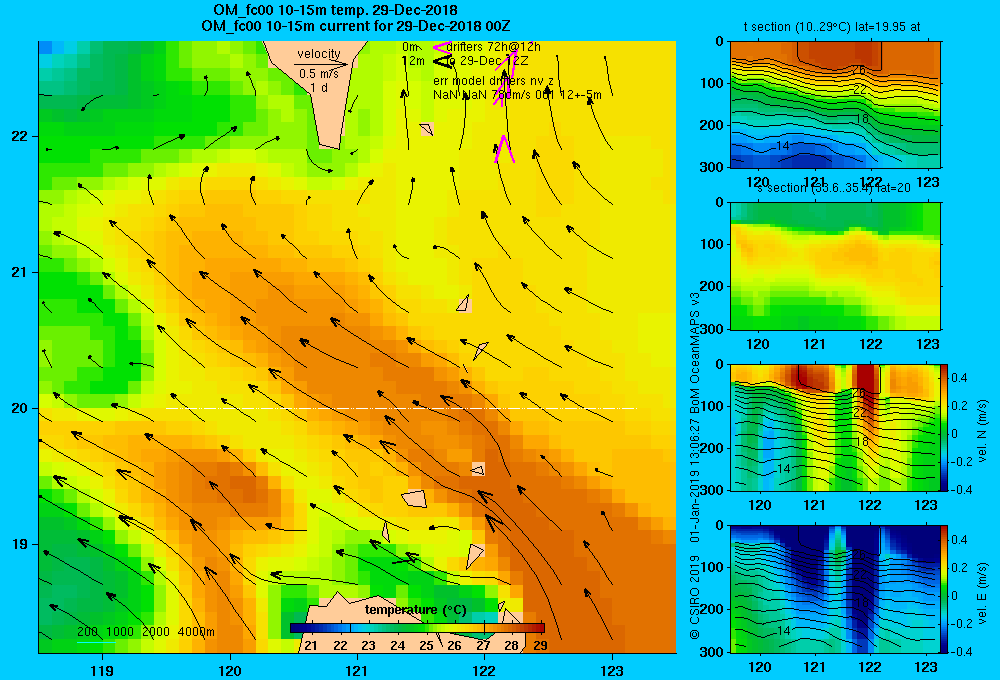Click the white dashed section line at latitude 20
This screenshot has width=1000, height=680.
401,408
